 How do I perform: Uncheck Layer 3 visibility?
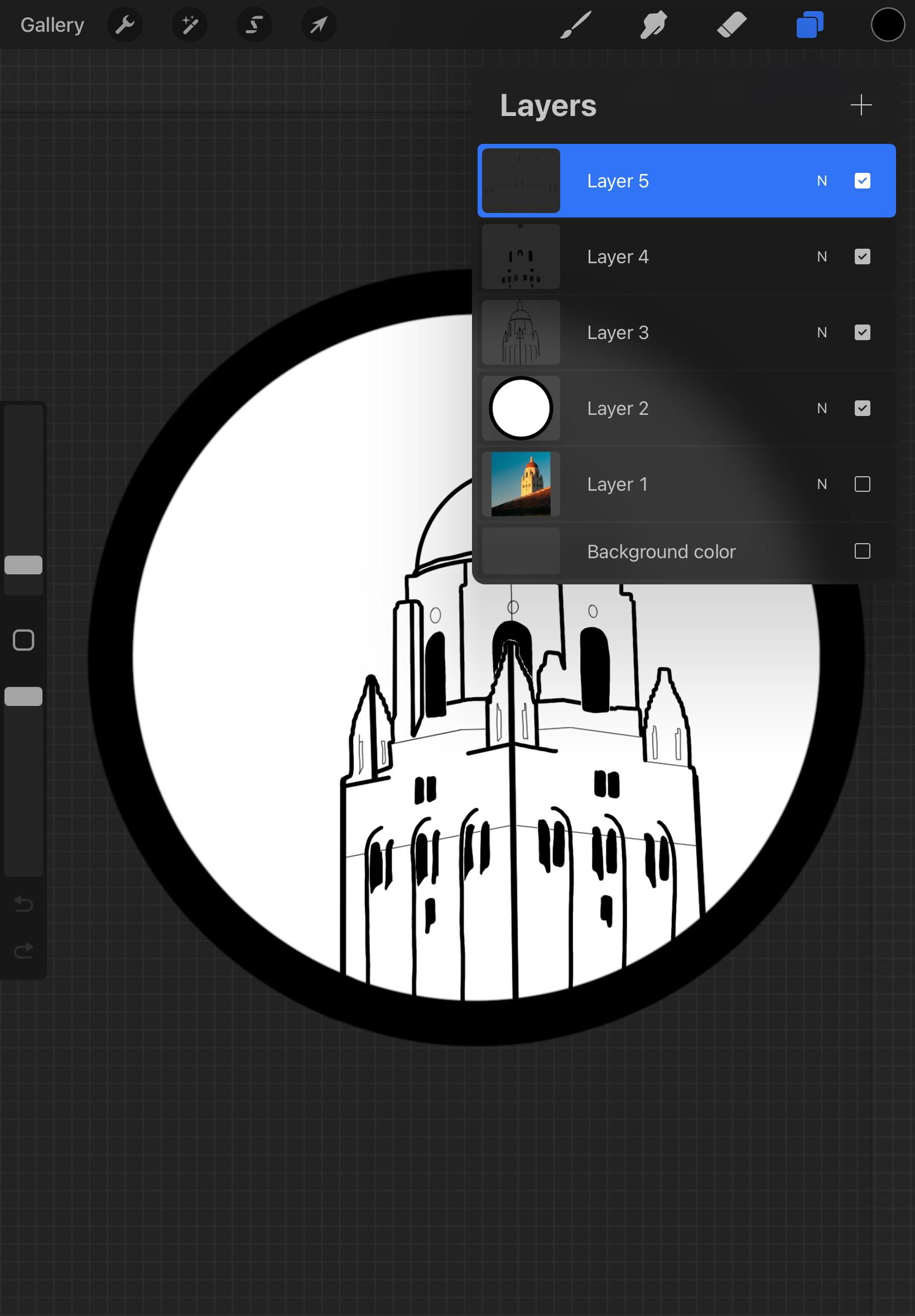862,332
